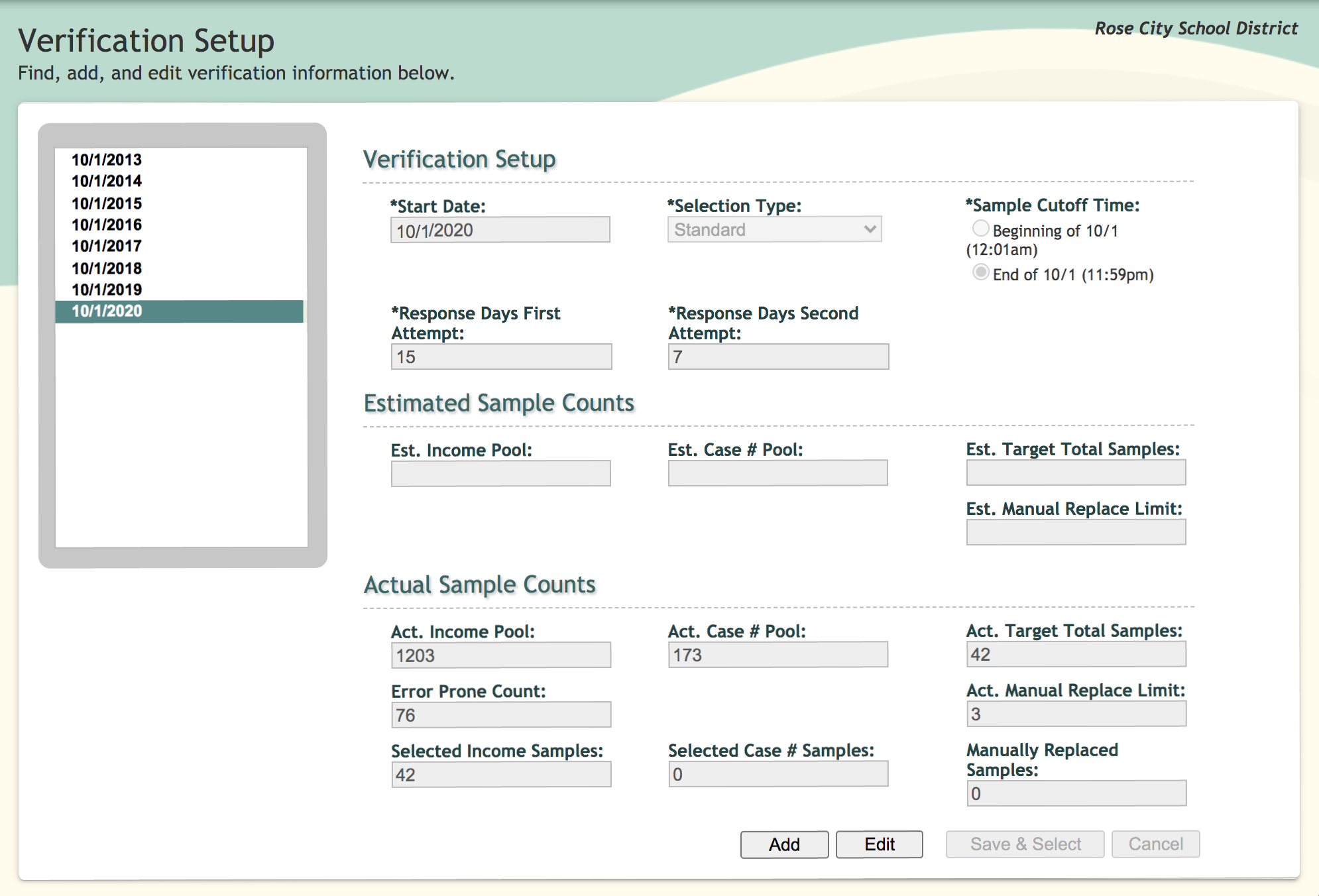Select 10/1/2016 in the date list

(107, 225)
